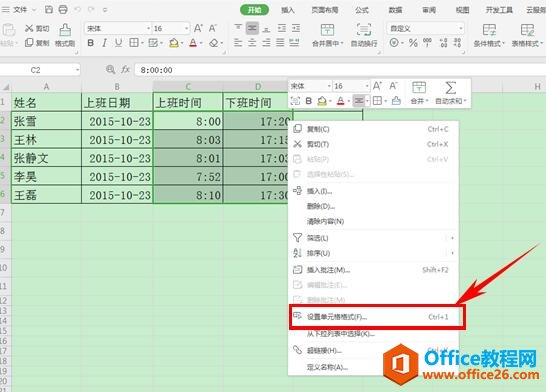The image size is (546, 392).
Task: Switch to the 数据 ribbon tab
Action: (x=395, y=10)
